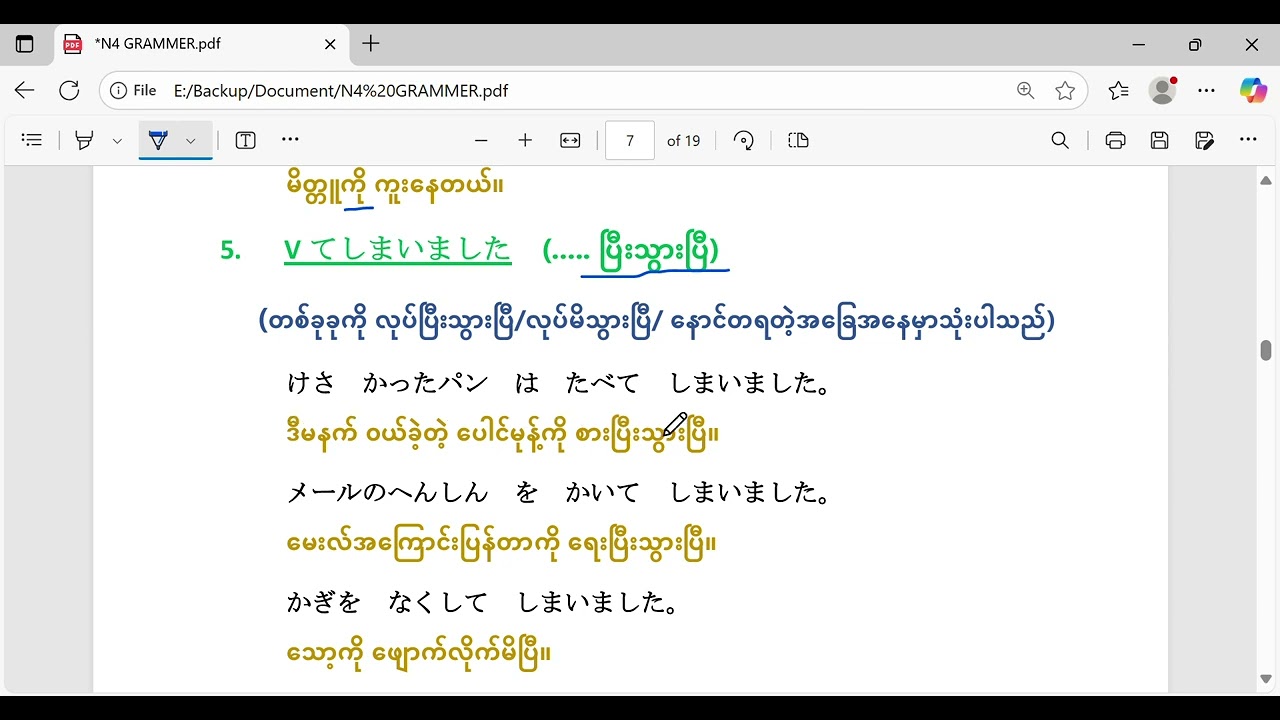The image size is (1280, 720).
Task: Go back to previous page
Action: point(25,90)
